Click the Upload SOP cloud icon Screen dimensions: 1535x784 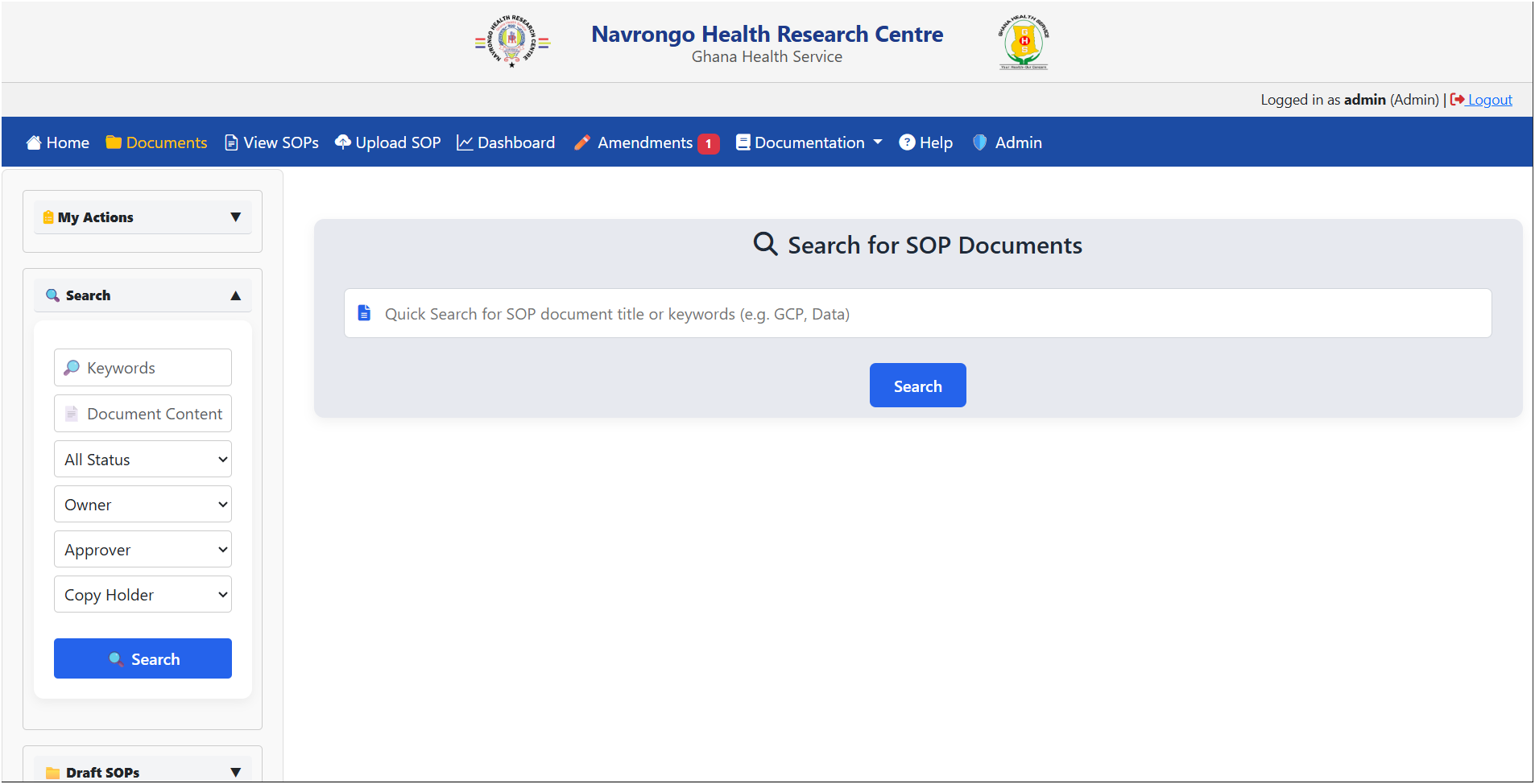point(343,142)
